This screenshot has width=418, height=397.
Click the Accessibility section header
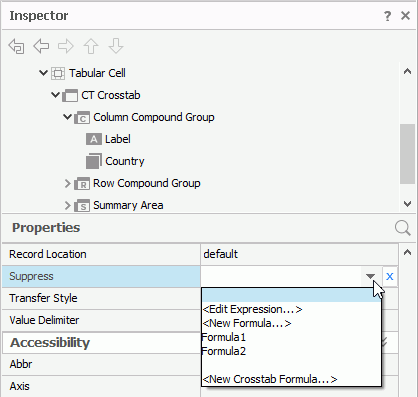click(x=102, y=342)
